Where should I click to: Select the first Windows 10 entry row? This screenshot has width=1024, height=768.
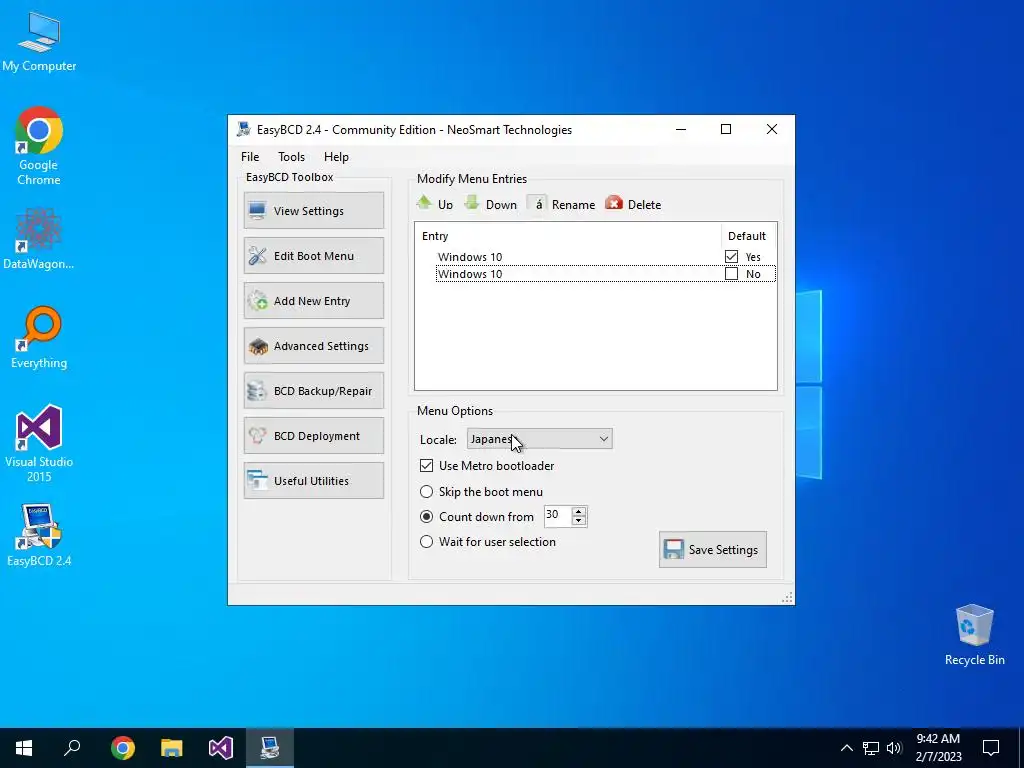pyautogui.click(x=605, y=257)
